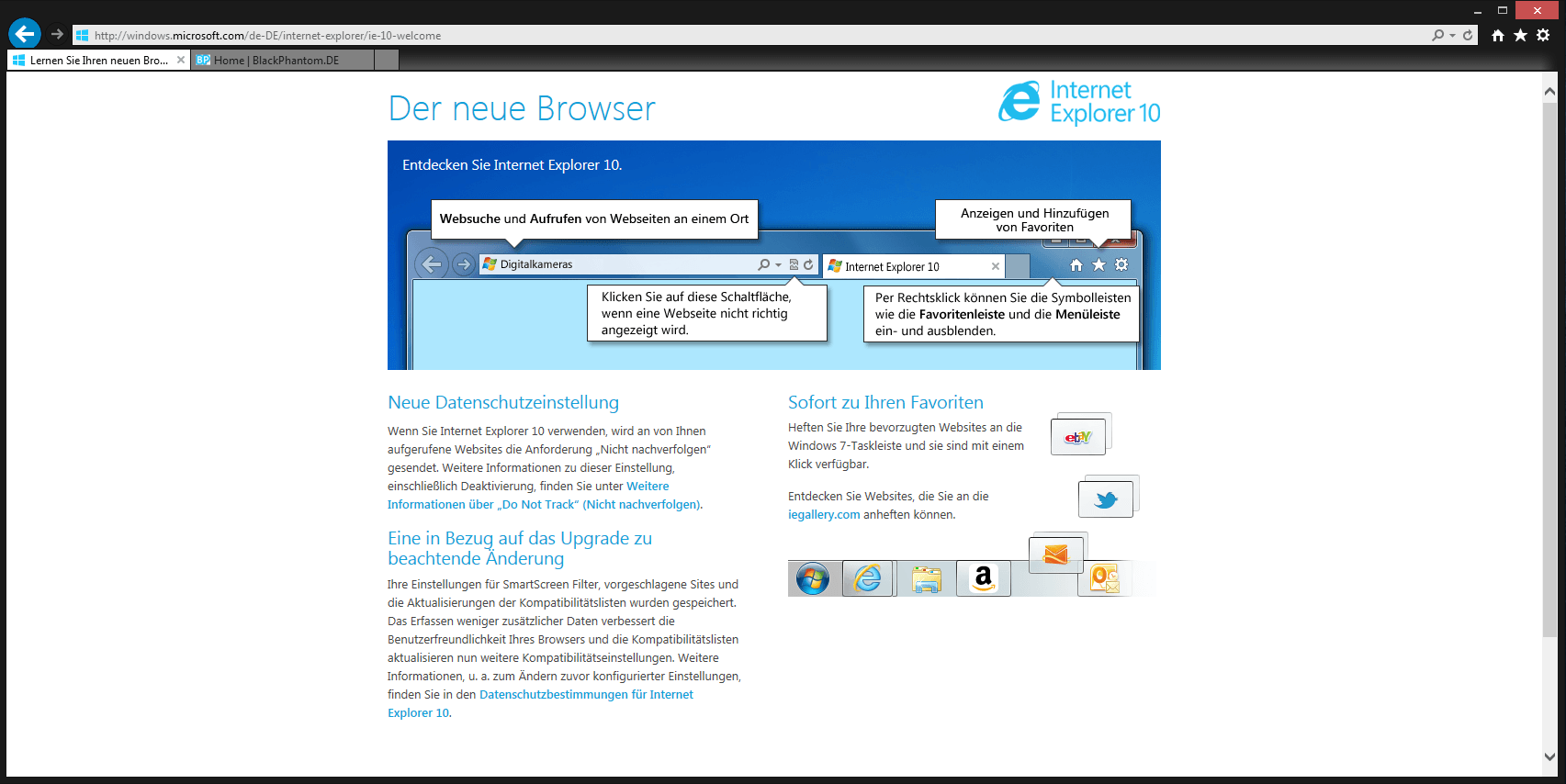Open the address bar dropdown arrow
Image resolution: width=1566 pixels, height=784 pixels.
click(1452, 35)
